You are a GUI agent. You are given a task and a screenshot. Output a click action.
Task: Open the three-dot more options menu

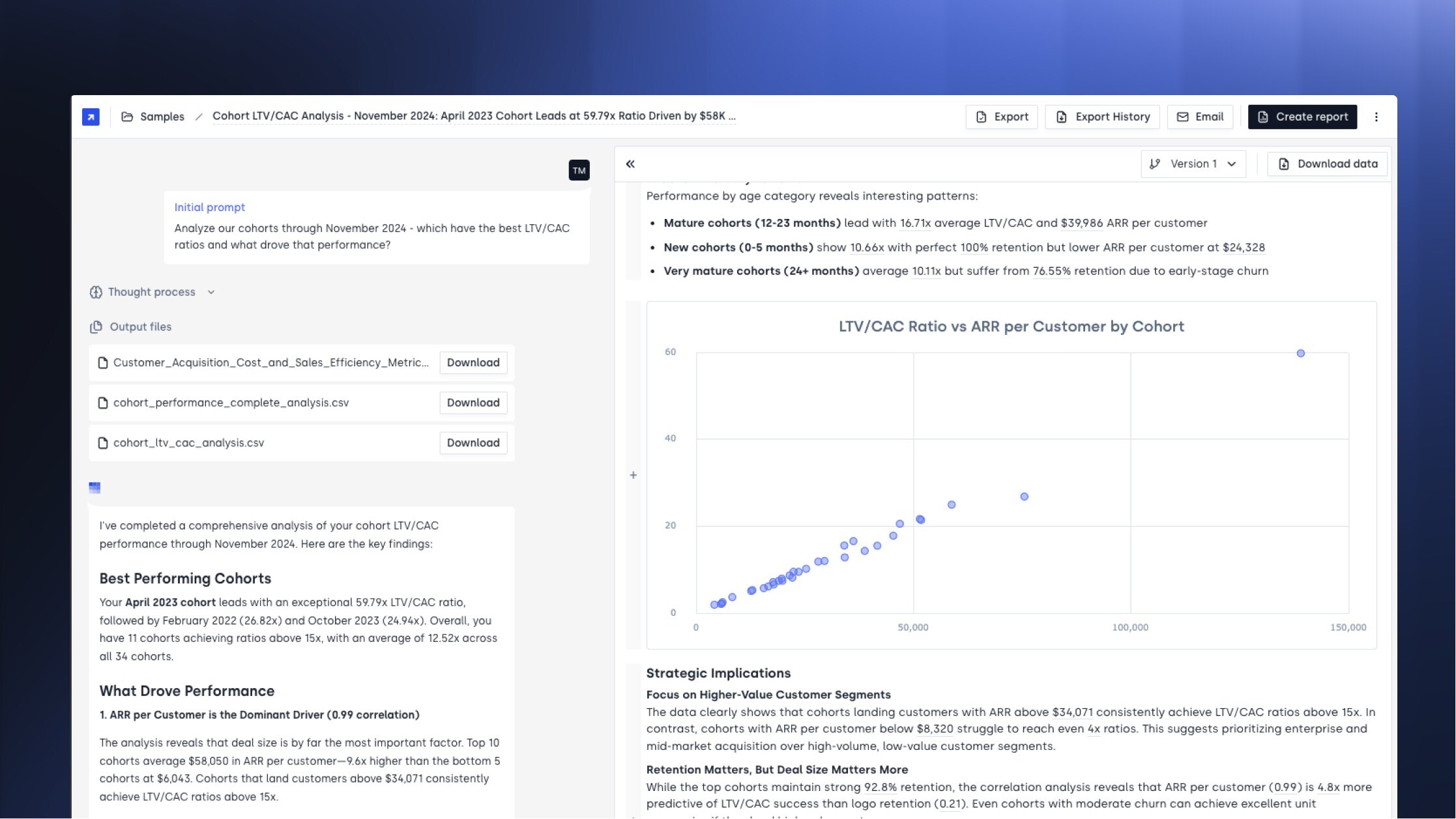point(1376,117)
